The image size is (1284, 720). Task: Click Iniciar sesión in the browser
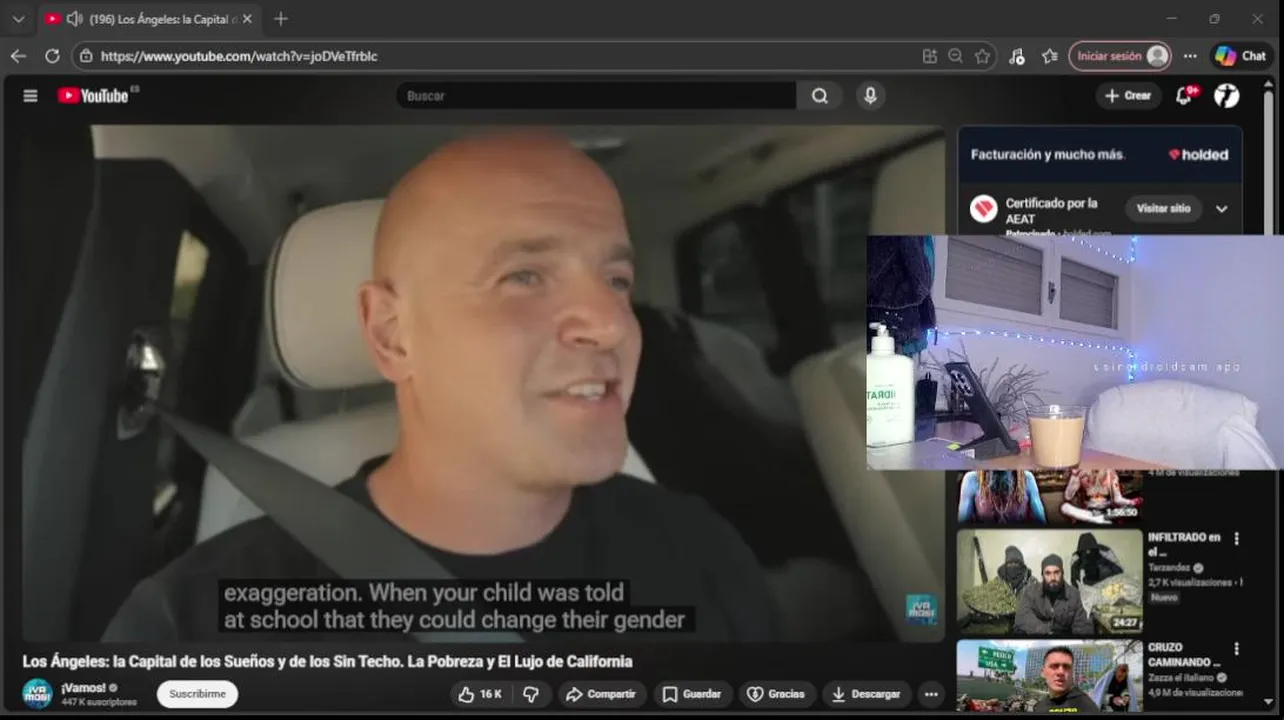click(1120, 56)
